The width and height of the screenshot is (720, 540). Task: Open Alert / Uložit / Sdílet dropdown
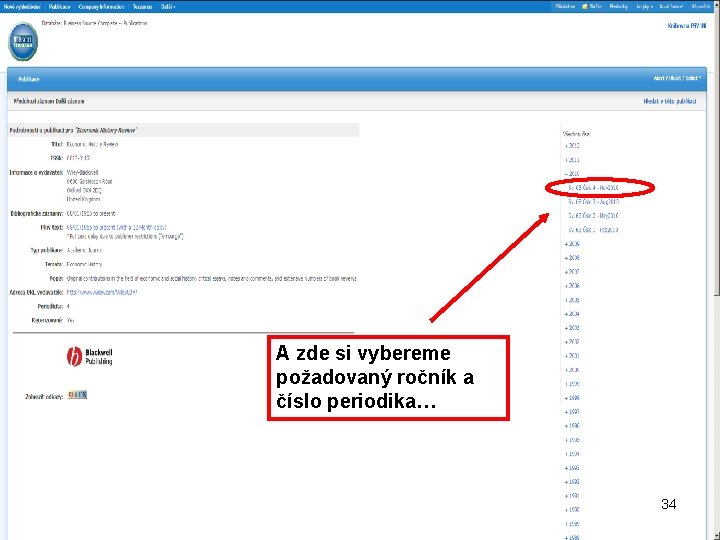coord(677,79)
